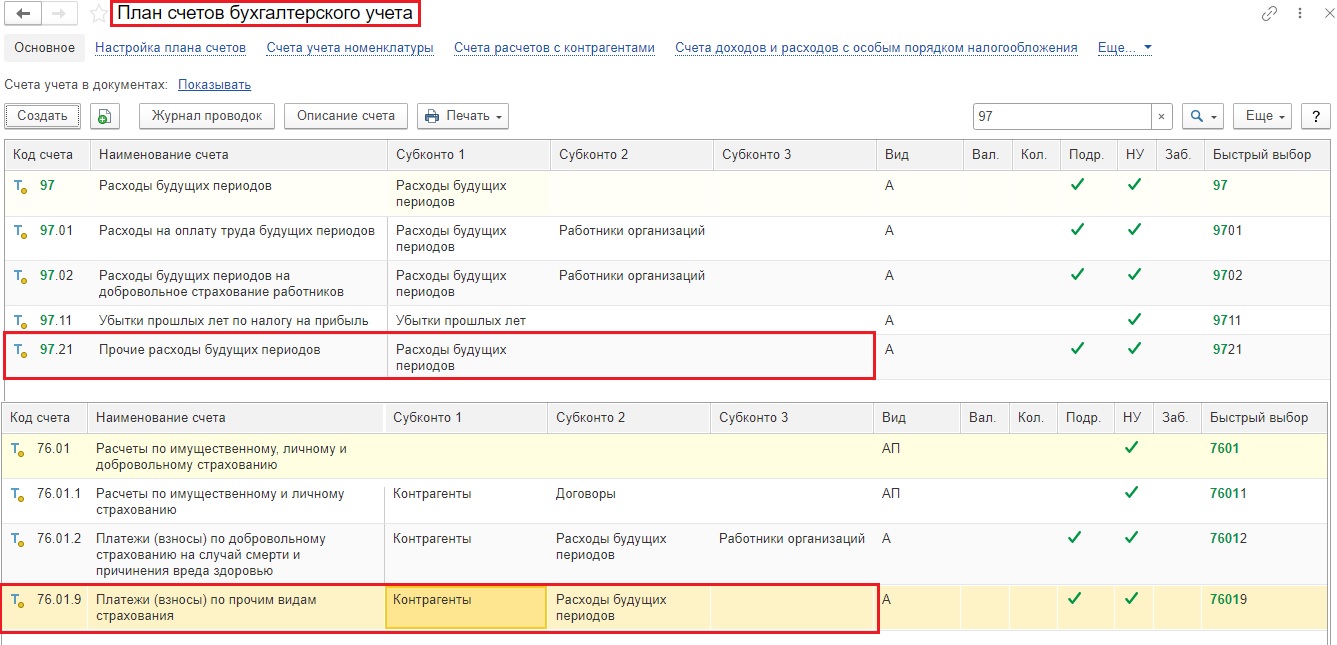
Task: Open the magnifier search dropdown
Action: 1202,116
